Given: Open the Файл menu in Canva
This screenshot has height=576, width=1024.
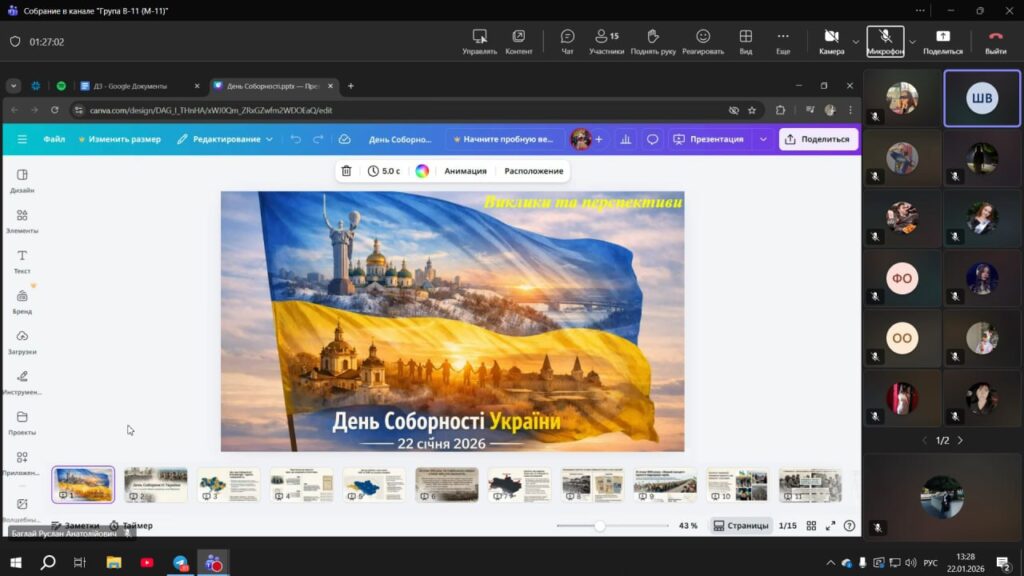Looking at the screenshot, I should 54,139.
